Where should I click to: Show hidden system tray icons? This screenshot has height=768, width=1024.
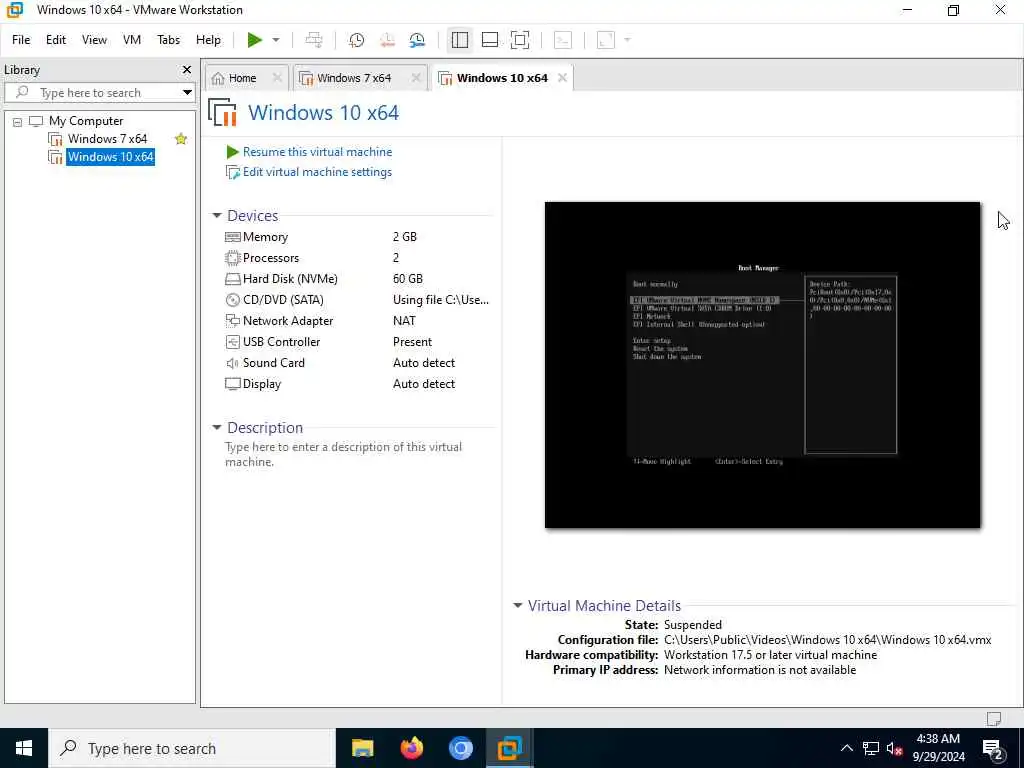point(846,748)
